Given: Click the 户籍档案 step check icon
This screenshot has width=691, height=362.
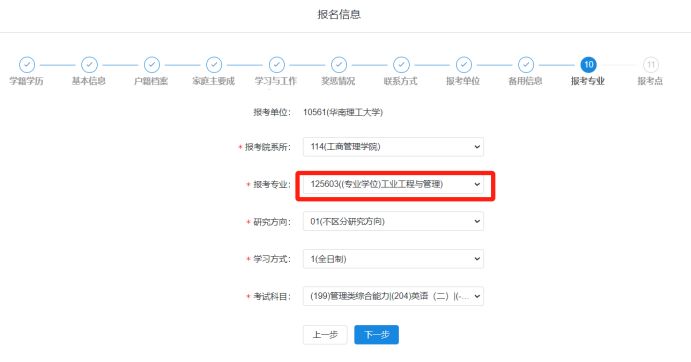Looking at the screenshot, I should (x=152, y=65).
